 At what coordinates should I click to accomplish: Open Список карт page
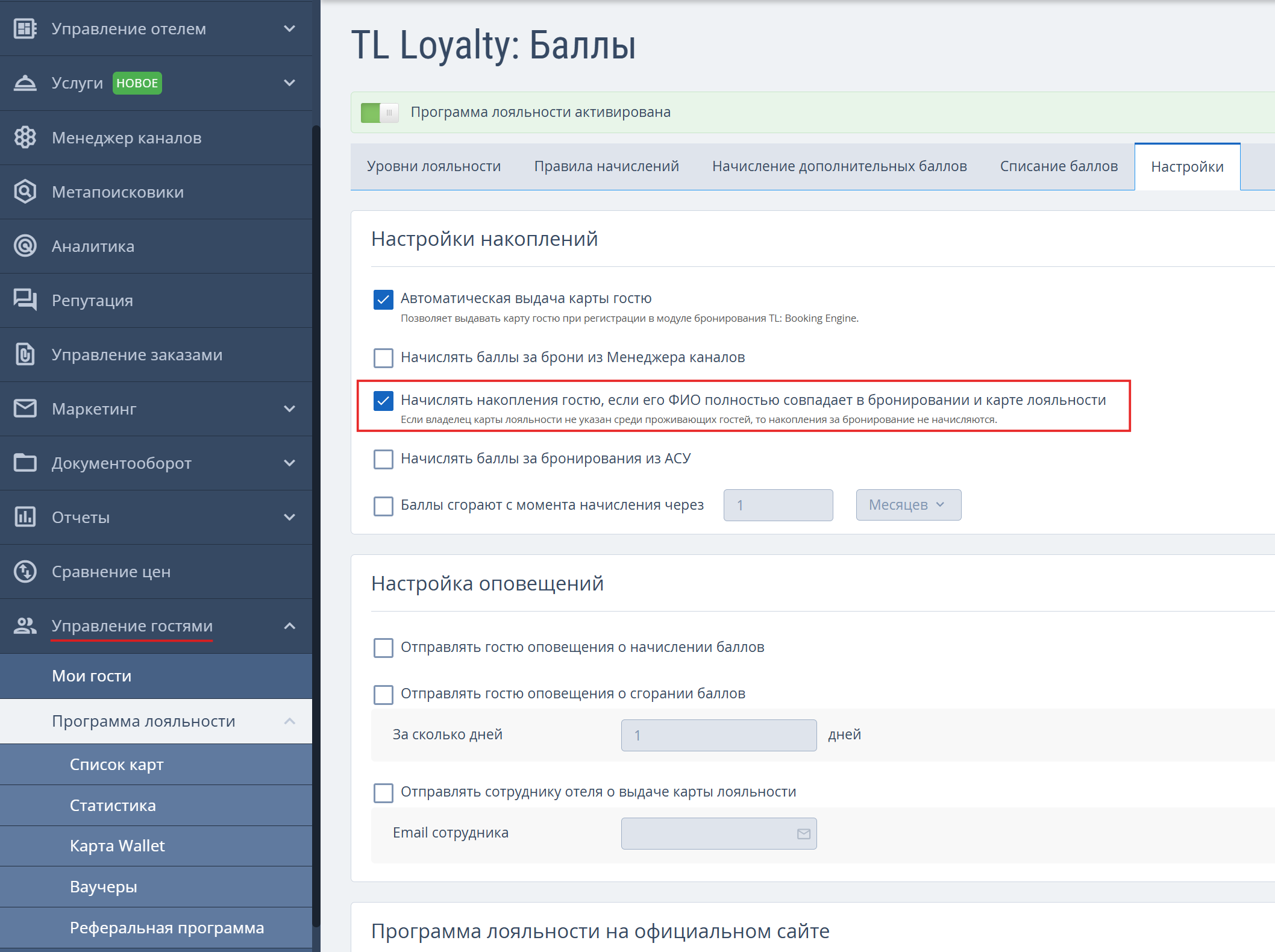coord(156,765)
